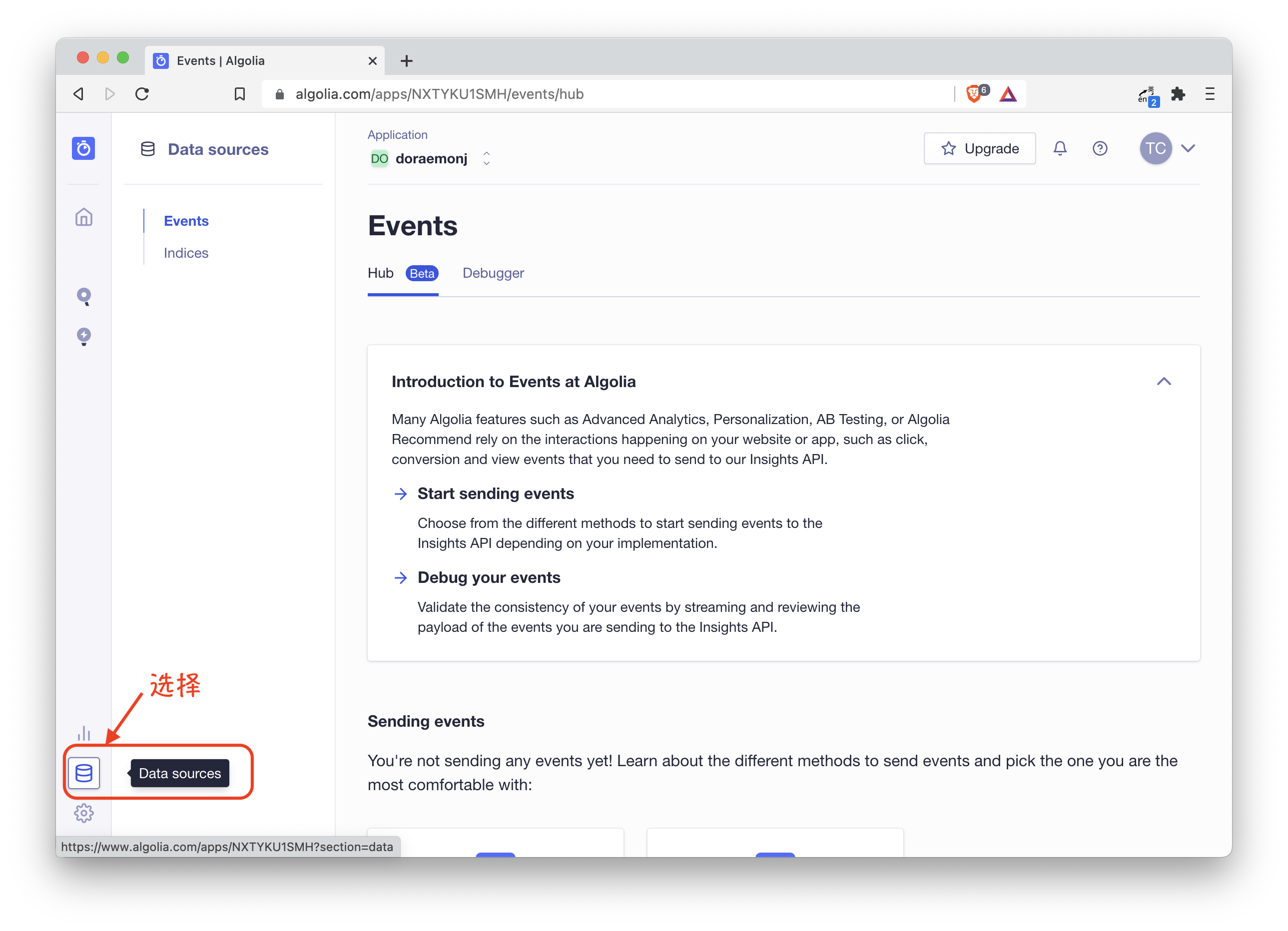Collapse the Introduction to Events panel
1288x931 pixels.
tap(1164, 382)
